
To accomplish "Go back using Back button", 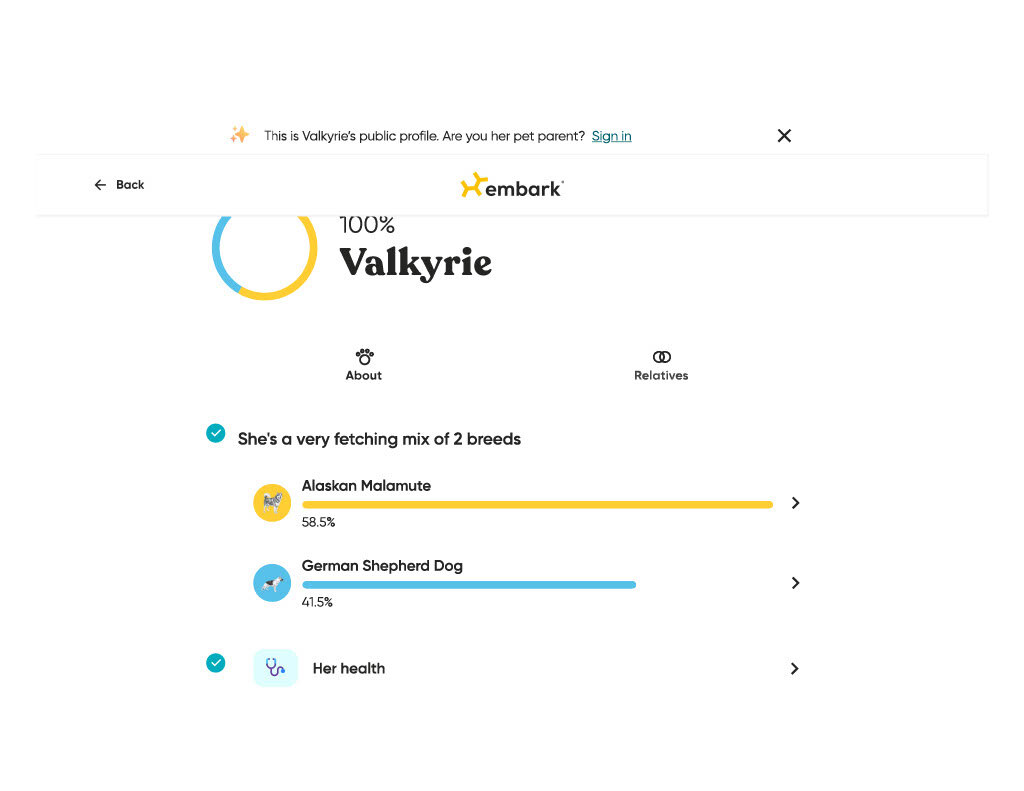I will point(119,185).
